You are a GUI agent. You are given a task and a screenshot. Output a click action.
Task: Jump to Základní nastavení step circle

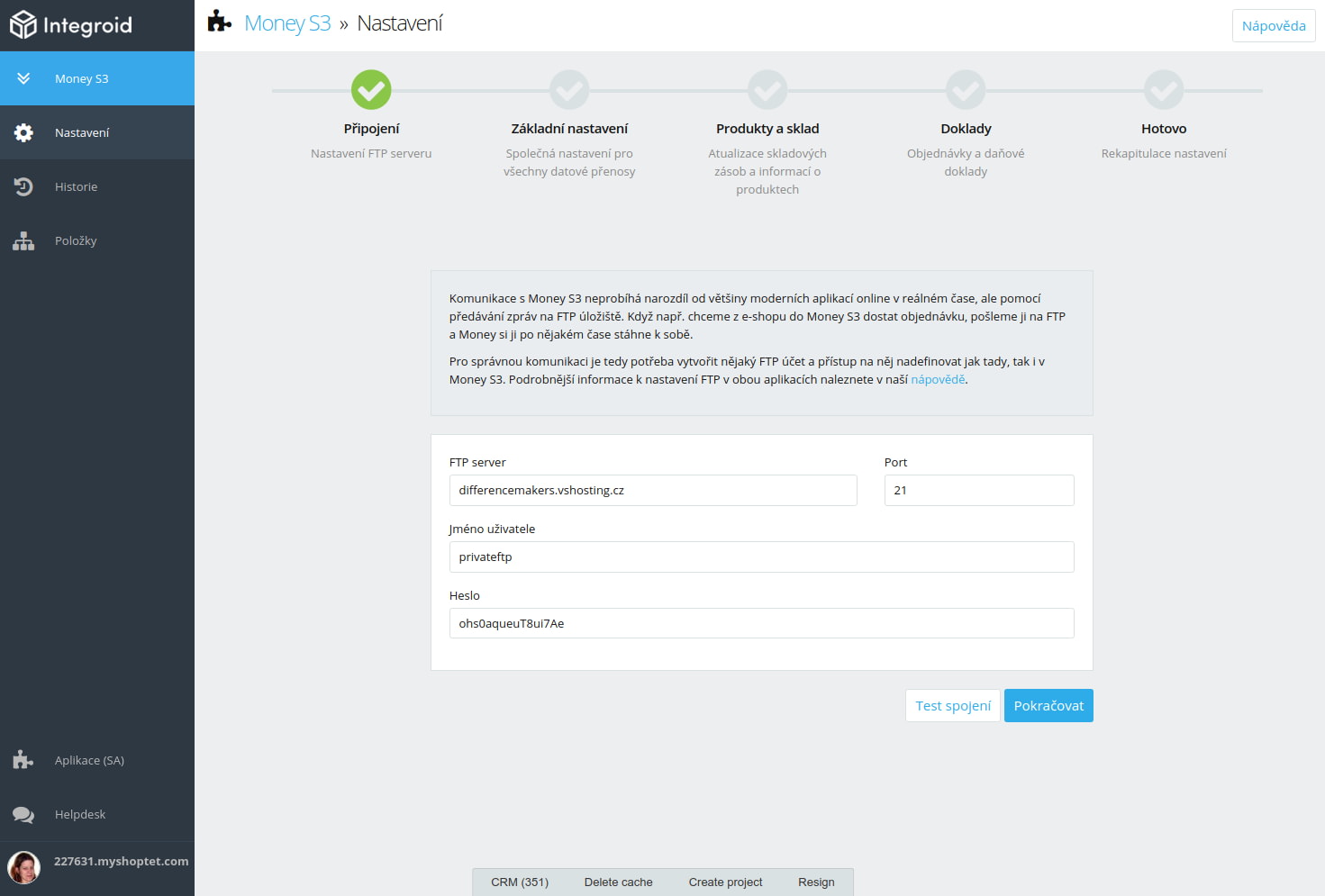point(569,90)
